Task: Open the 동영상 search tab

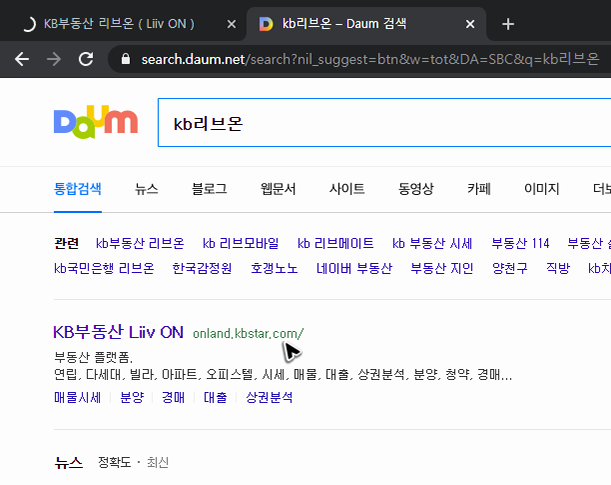Action: [416, 189]
